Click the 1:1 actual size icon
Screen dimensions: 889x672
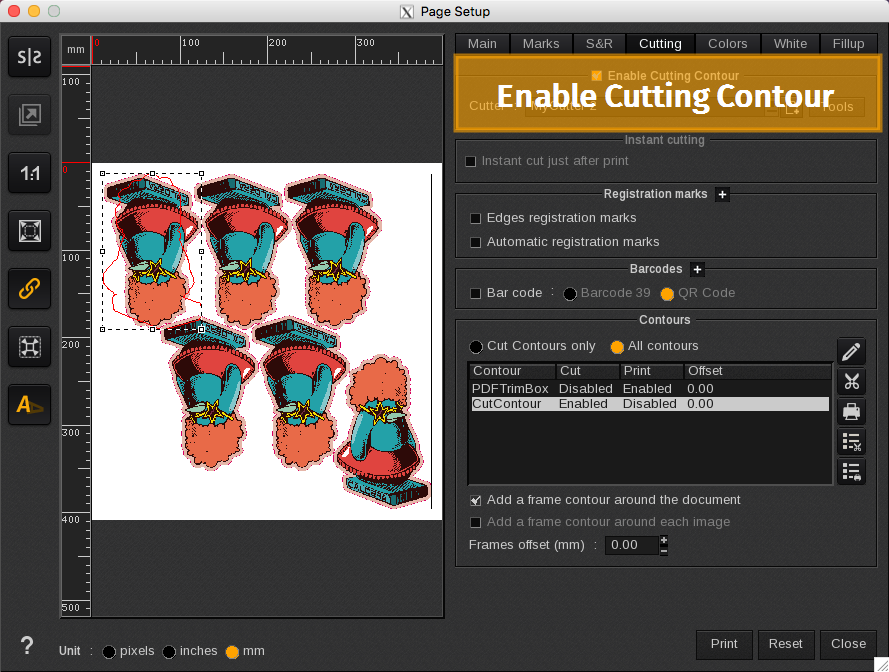point(30,174)
